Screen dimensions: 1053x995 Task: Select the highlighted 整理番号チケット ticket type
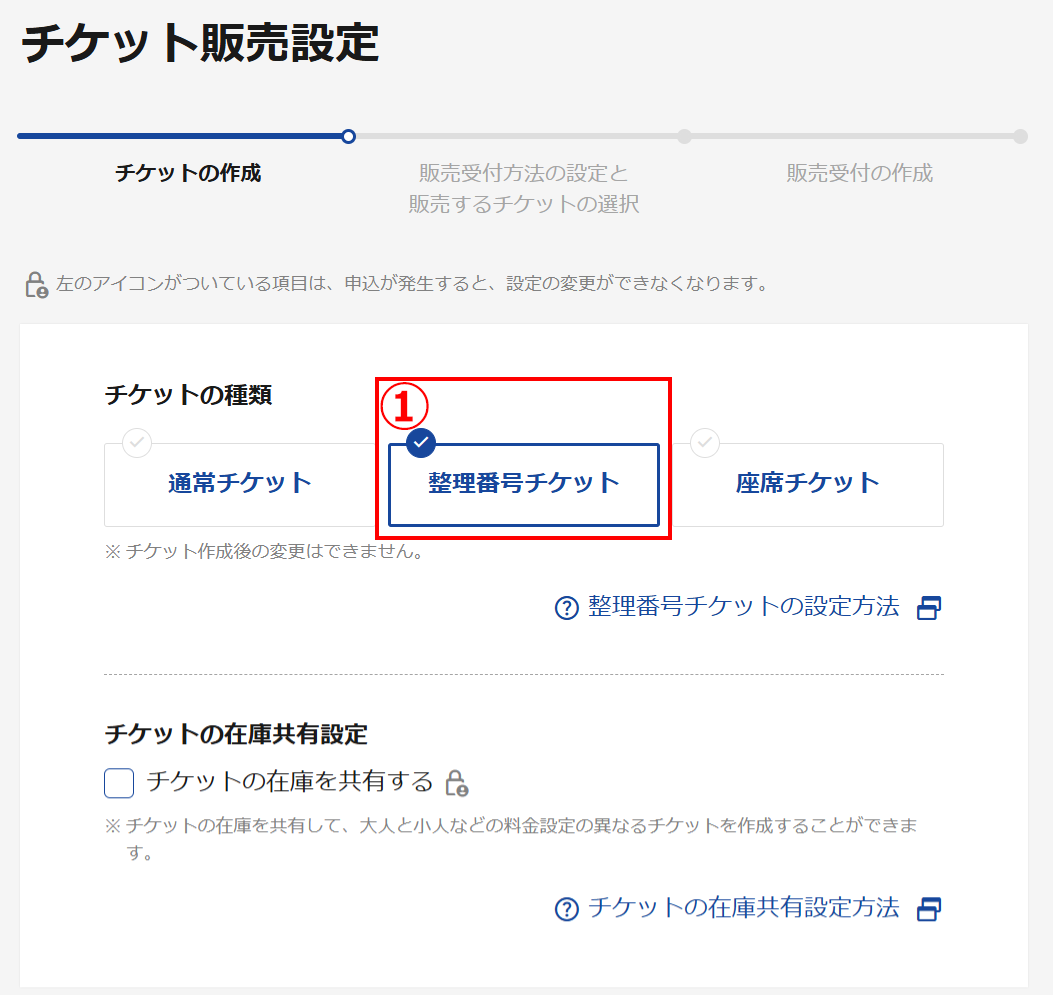point(523,484)
